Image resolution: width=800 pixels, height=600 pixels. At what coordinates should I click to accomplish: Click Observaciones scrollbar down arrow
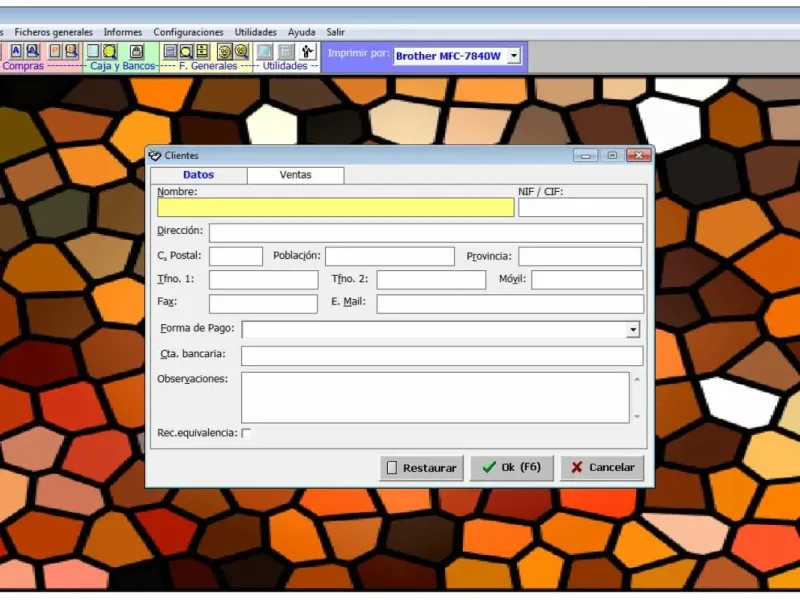[x=637, y=417]
